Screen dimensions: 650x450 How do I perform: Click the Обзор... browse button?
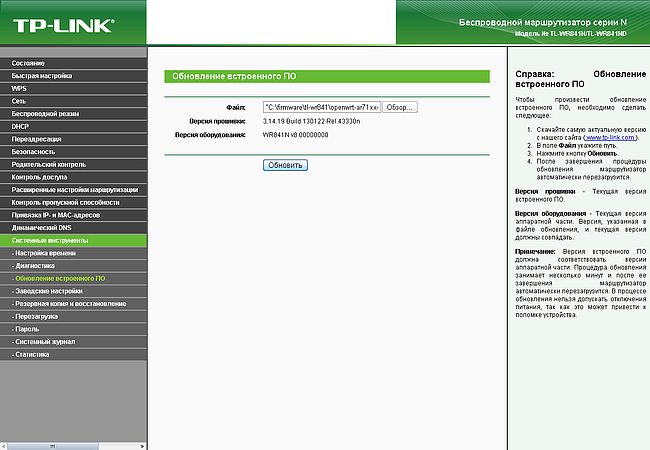click(x=400, y=107)
